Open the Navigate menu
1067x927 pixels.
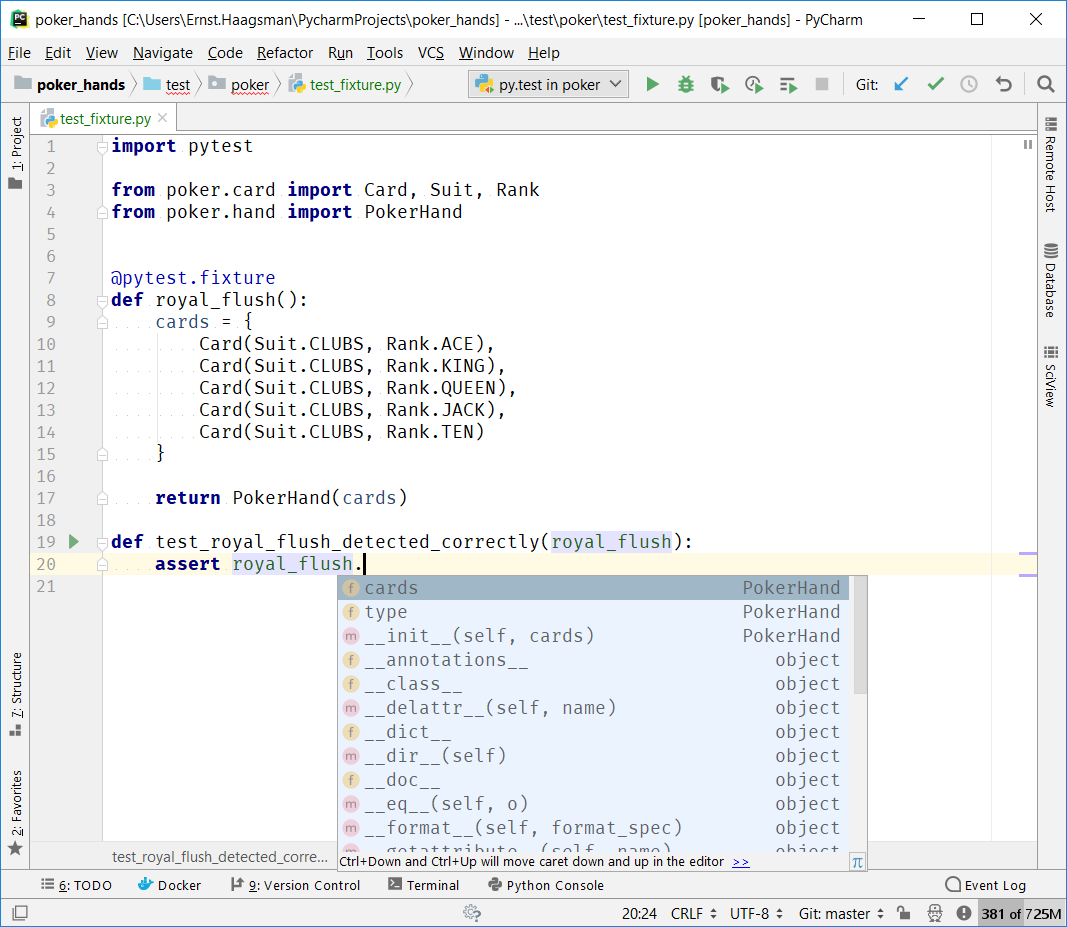[x=163, y=52]
